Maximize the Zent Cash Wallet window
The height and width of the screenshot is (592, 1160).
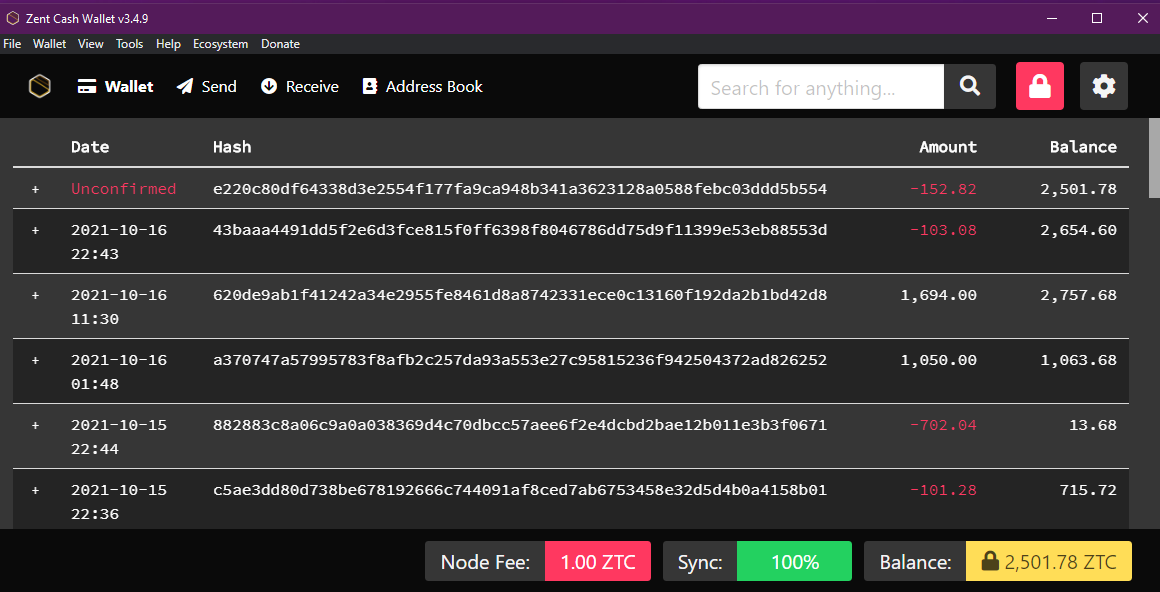(1097, 18)
